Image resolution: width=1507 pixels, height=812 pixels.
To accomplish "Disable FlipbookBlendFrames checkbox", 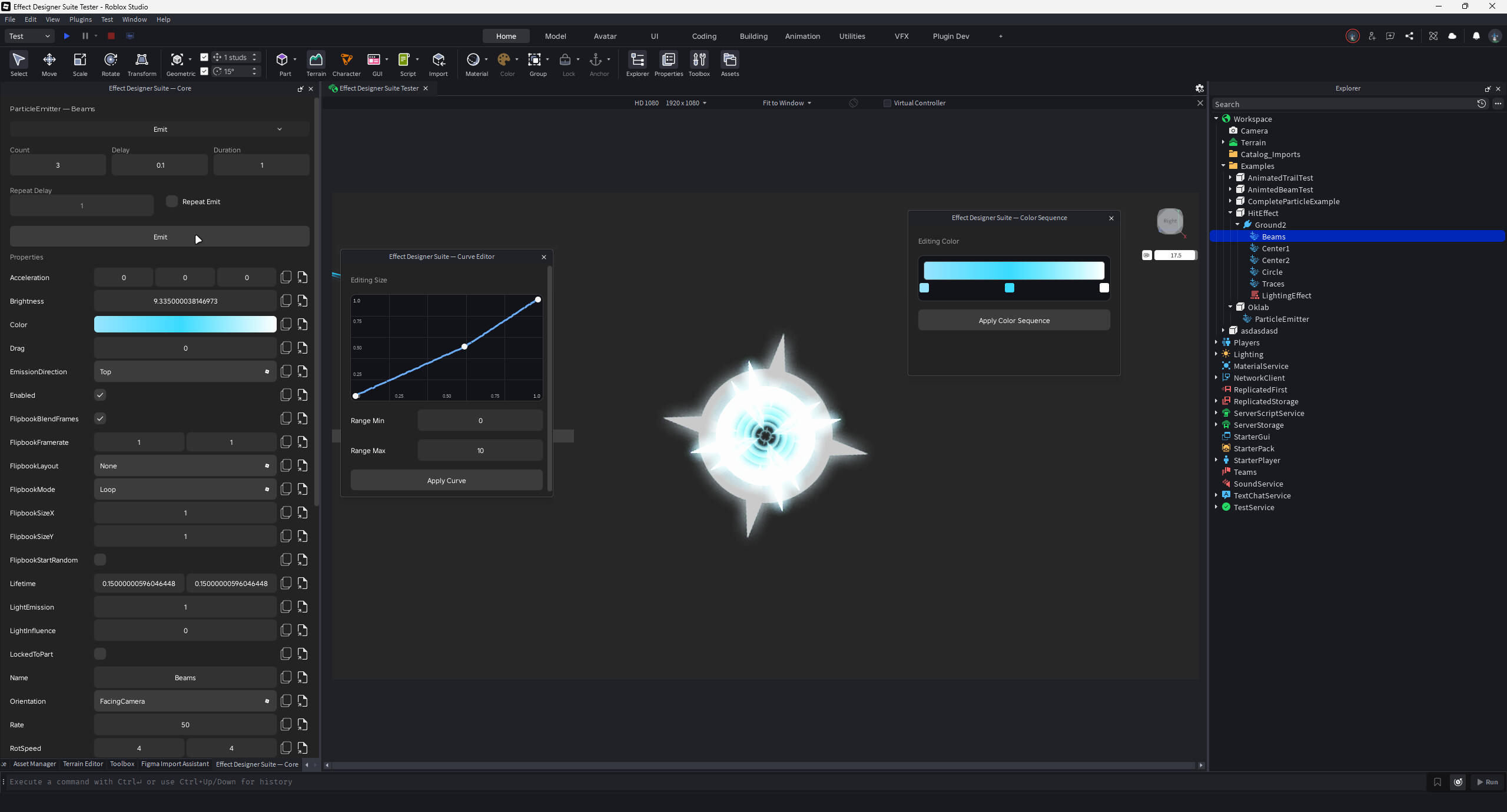I will (100, 418).
